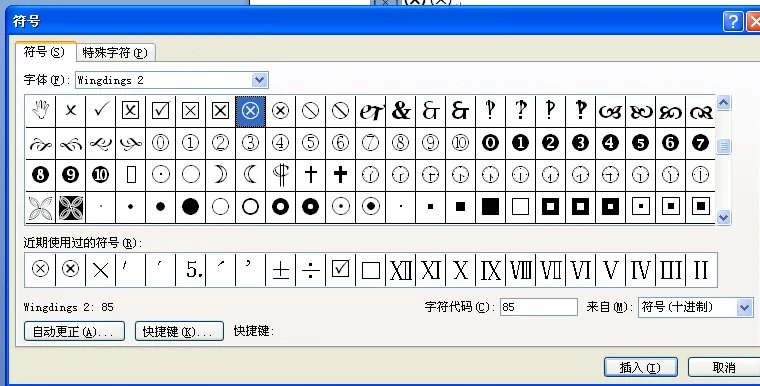Select the left-facing crescent moon symbol
The width and height of the screenshot is (760, 386).
point(251,175)
